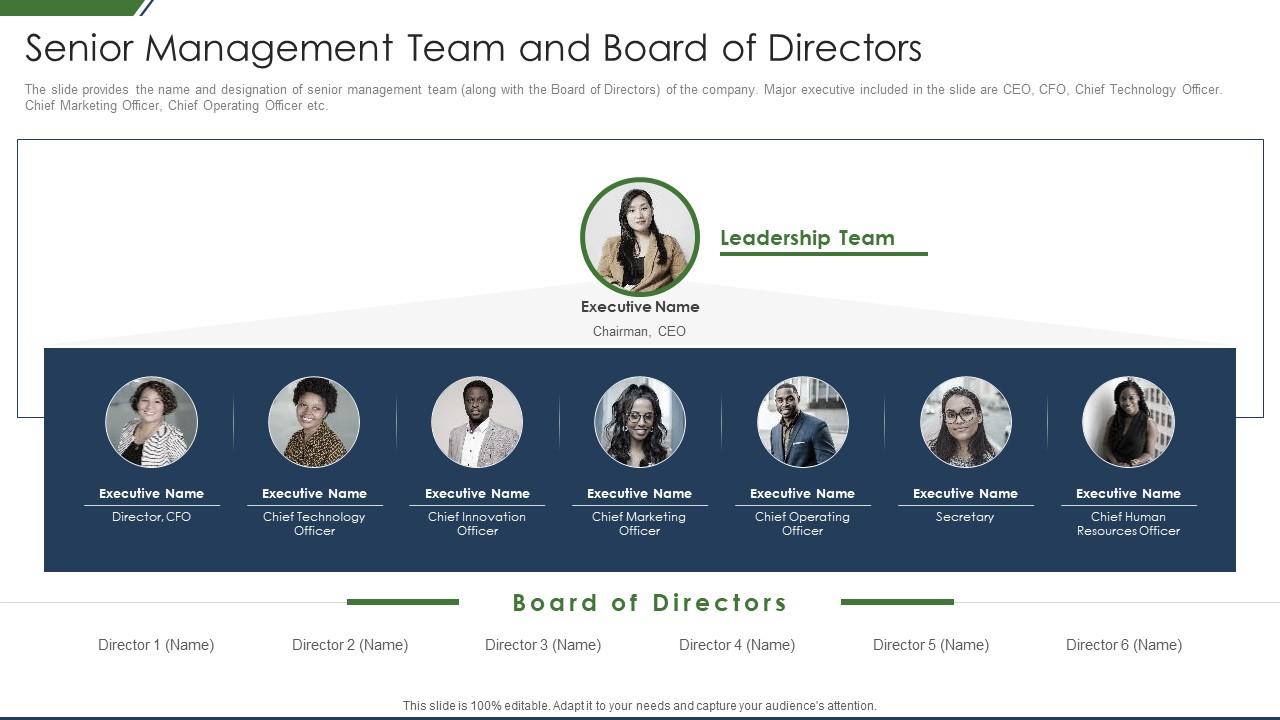
Task: Click the Chairman CEO profile photo
Action: [639, 236]
